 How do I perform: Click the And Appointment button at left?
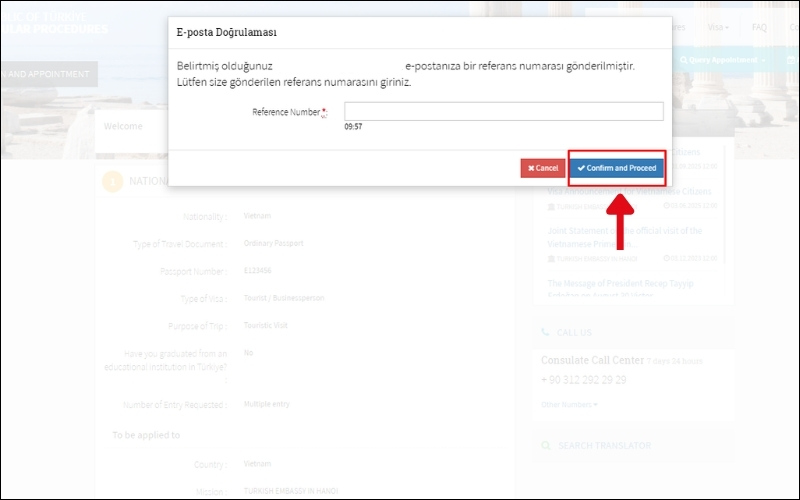47,73
